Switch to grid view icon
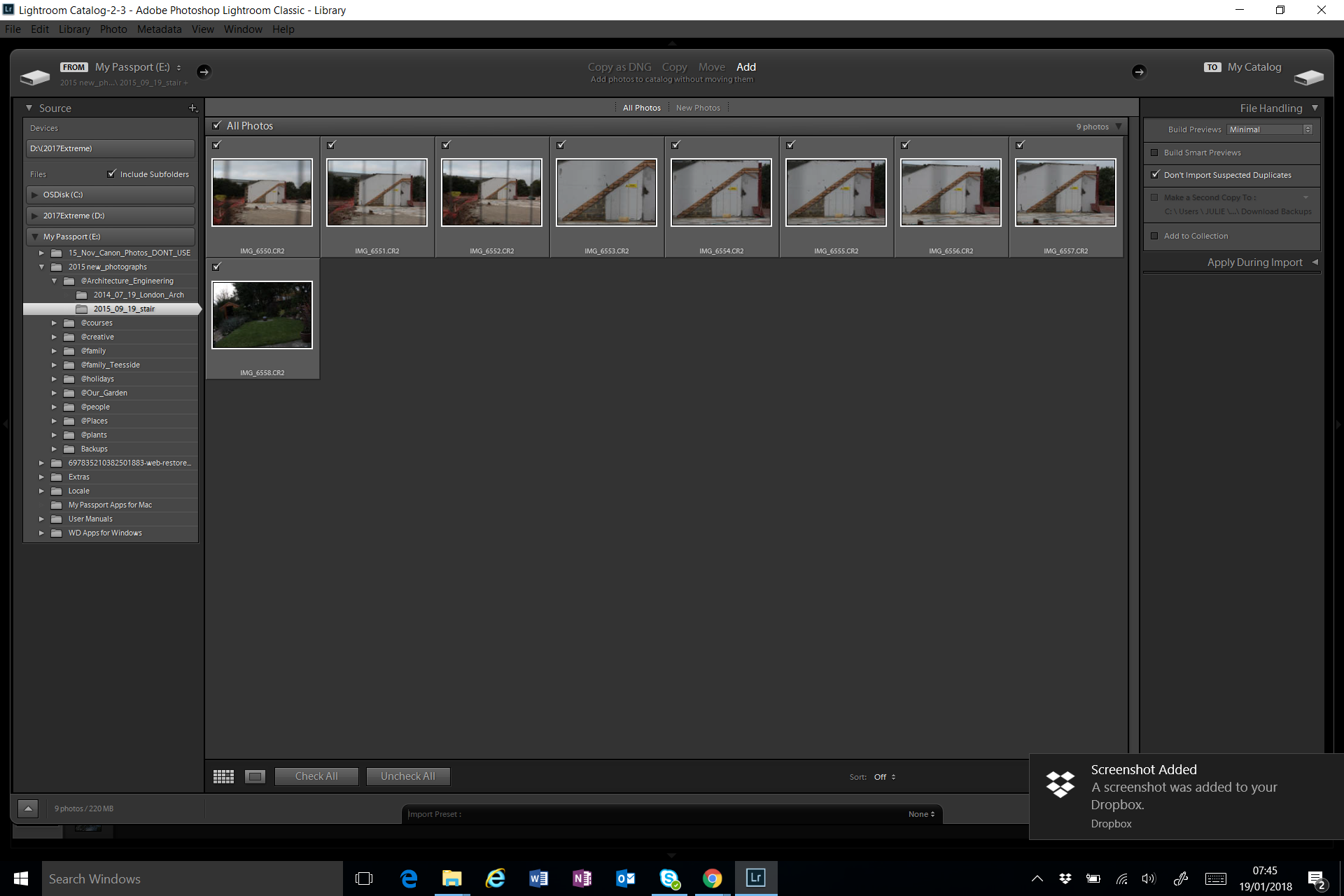The image size is (1344, 896). (x=223, y=776)
